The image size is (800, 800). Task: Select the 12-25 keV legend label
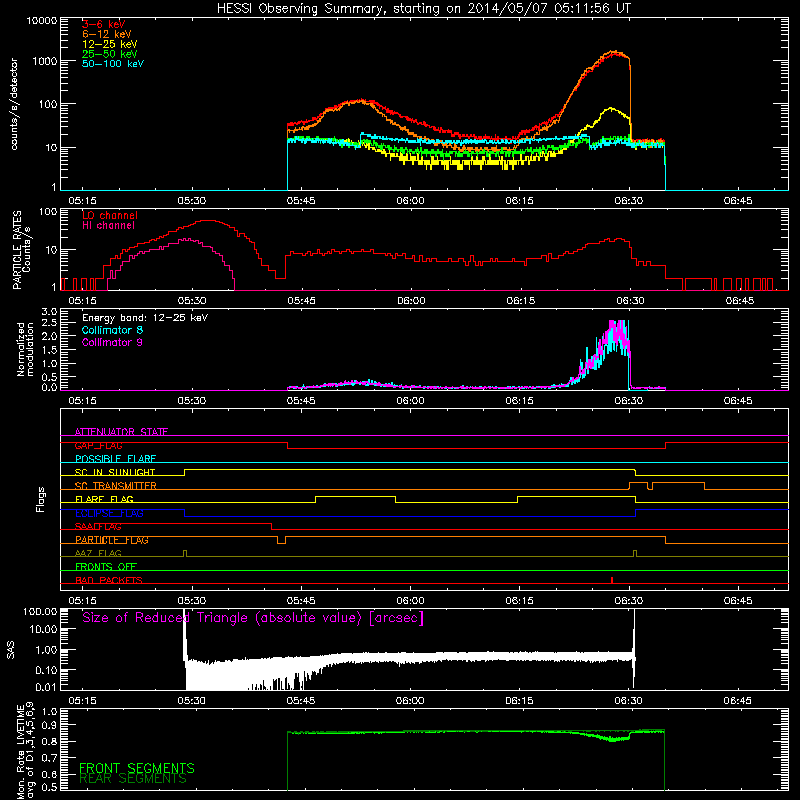click(x=109, y=44)
